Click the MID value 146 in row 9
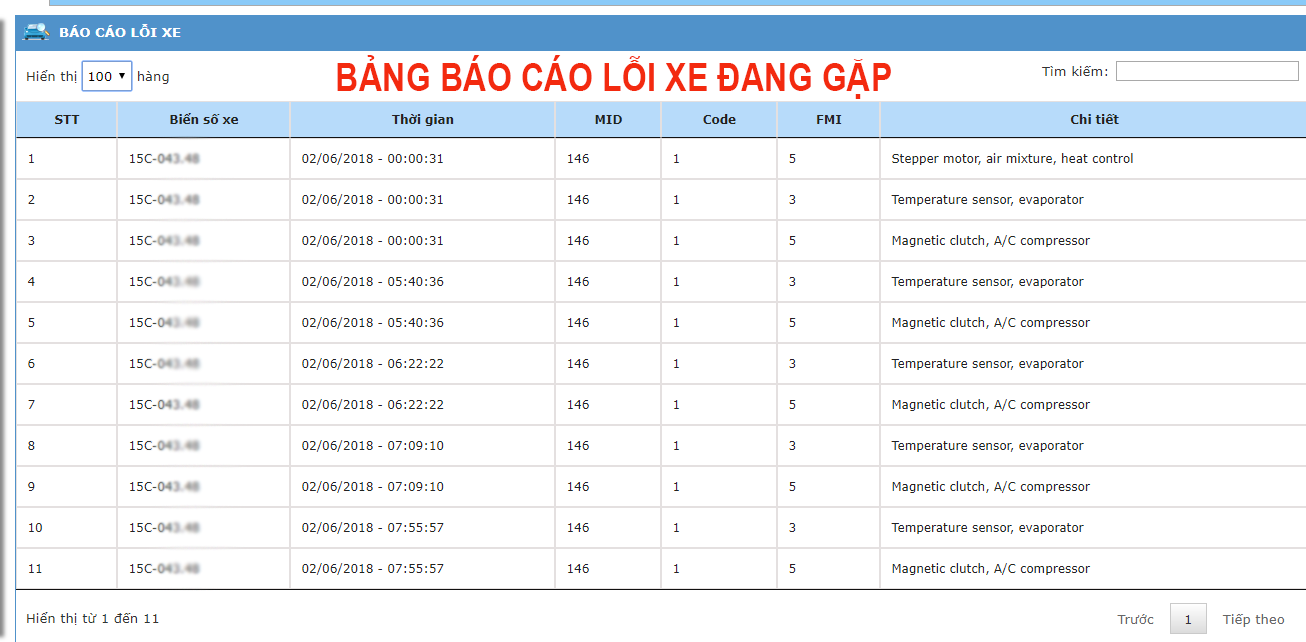This screenshot has width=1306, height=642. pyautogui.click(x=578, y=487)
